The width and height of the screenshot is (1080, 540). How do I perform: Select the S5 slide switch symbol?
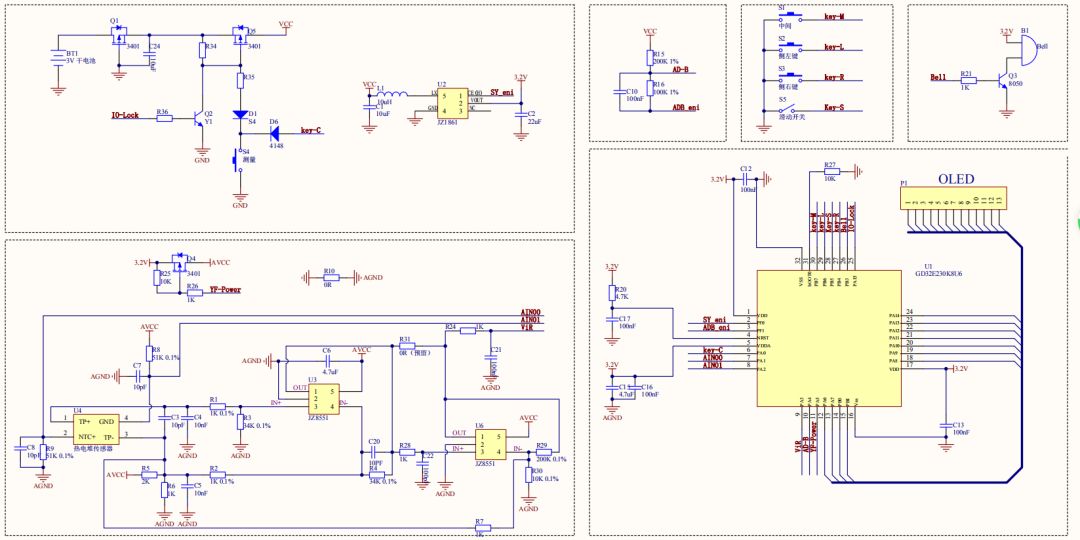click(x=790, y=106)
